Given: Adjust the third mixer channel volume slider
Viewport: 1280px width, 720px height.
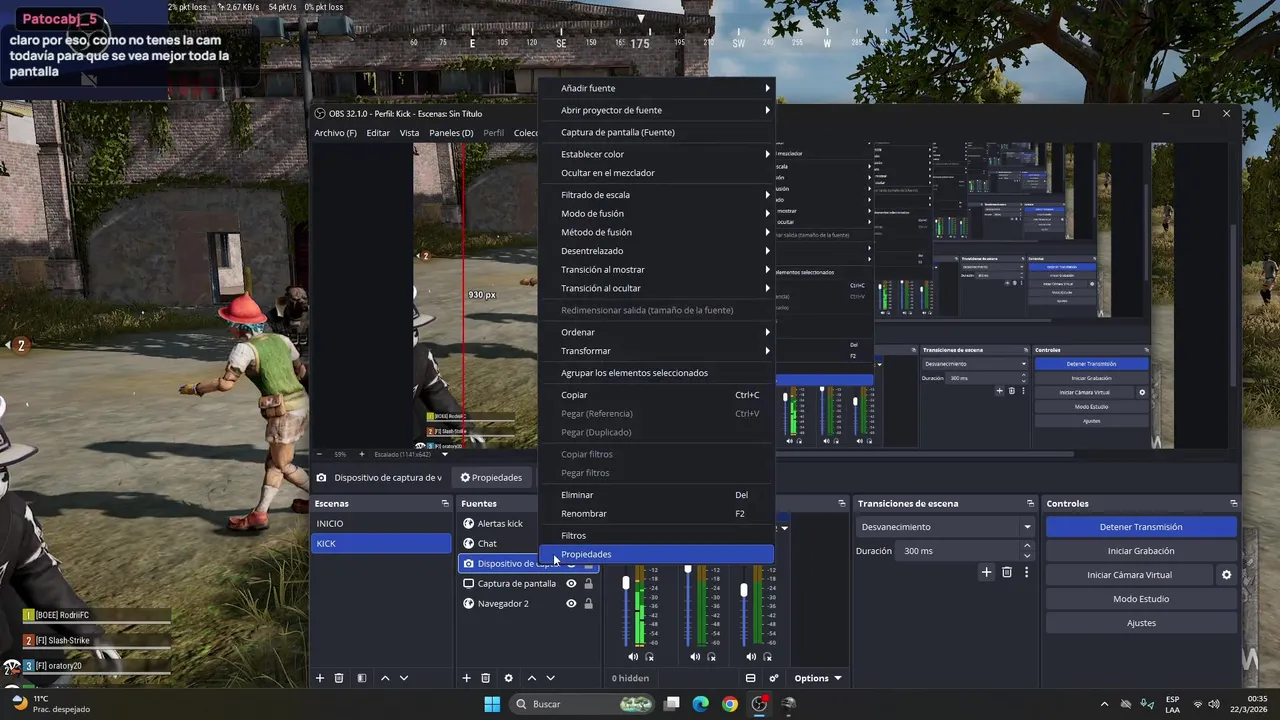Looking at the screenshot, I should 744,591.
